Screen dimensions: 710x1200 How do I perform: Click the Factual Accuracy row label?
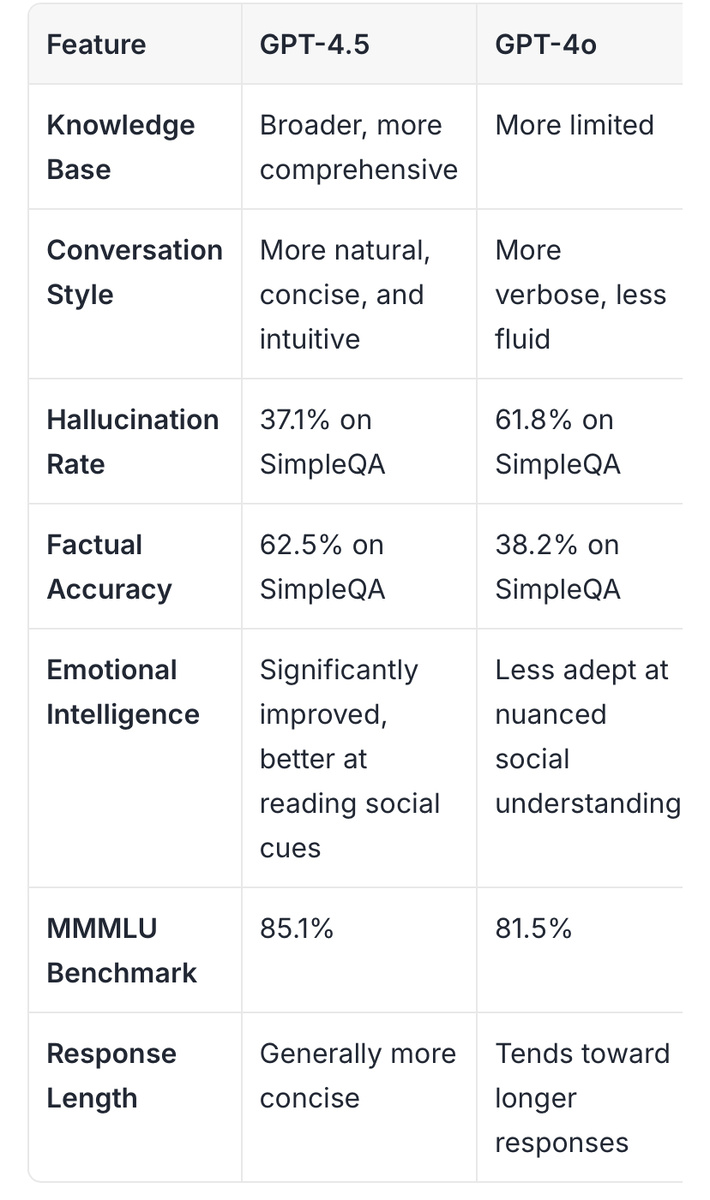coord(109,567)
